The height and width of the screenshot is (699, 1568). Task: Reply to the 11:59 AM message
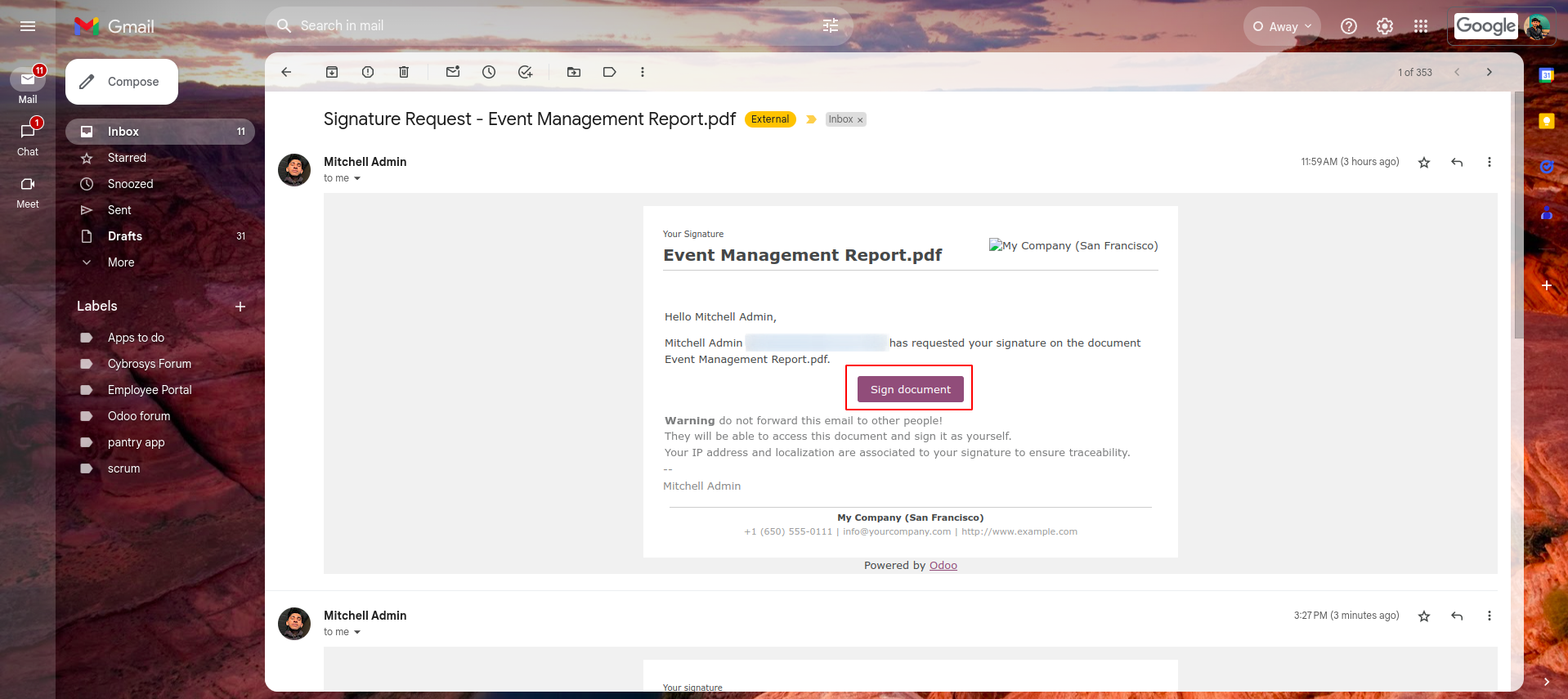1457,162
